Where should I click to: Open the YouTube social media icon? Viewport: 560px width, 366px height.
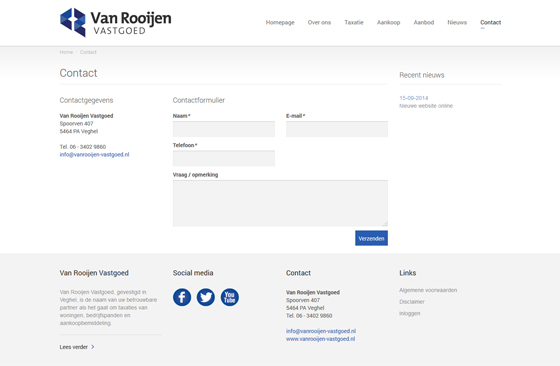230,297
